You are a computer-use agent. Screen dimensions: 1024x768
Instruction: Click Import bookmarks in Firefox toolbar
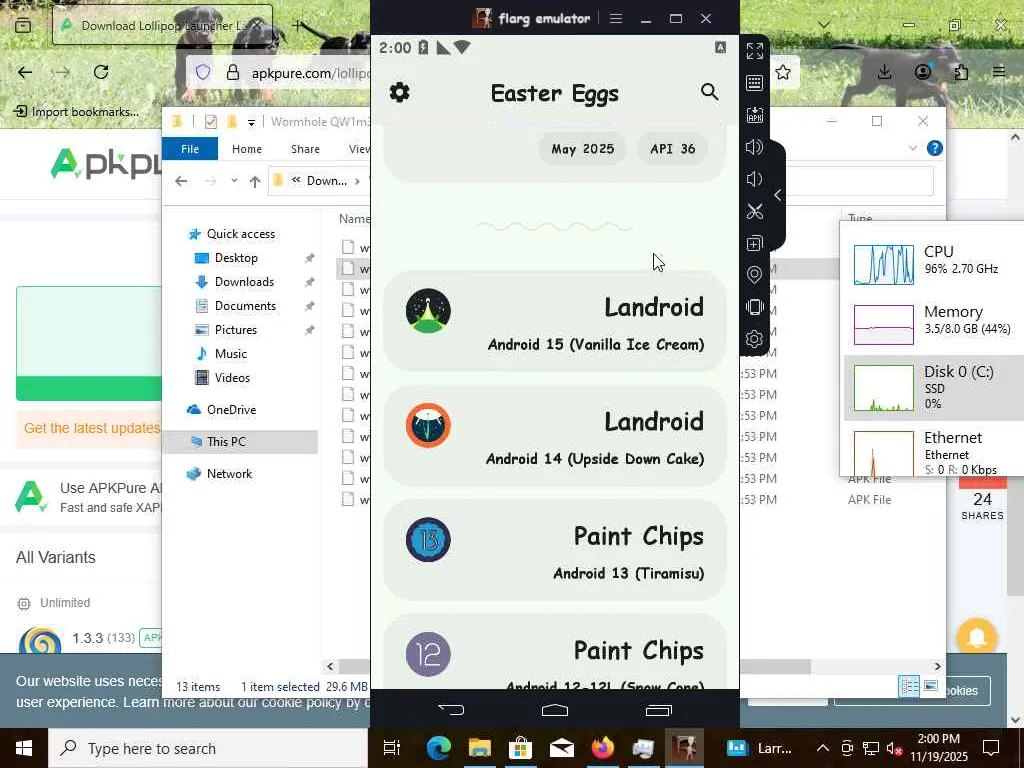click(76, 112)
